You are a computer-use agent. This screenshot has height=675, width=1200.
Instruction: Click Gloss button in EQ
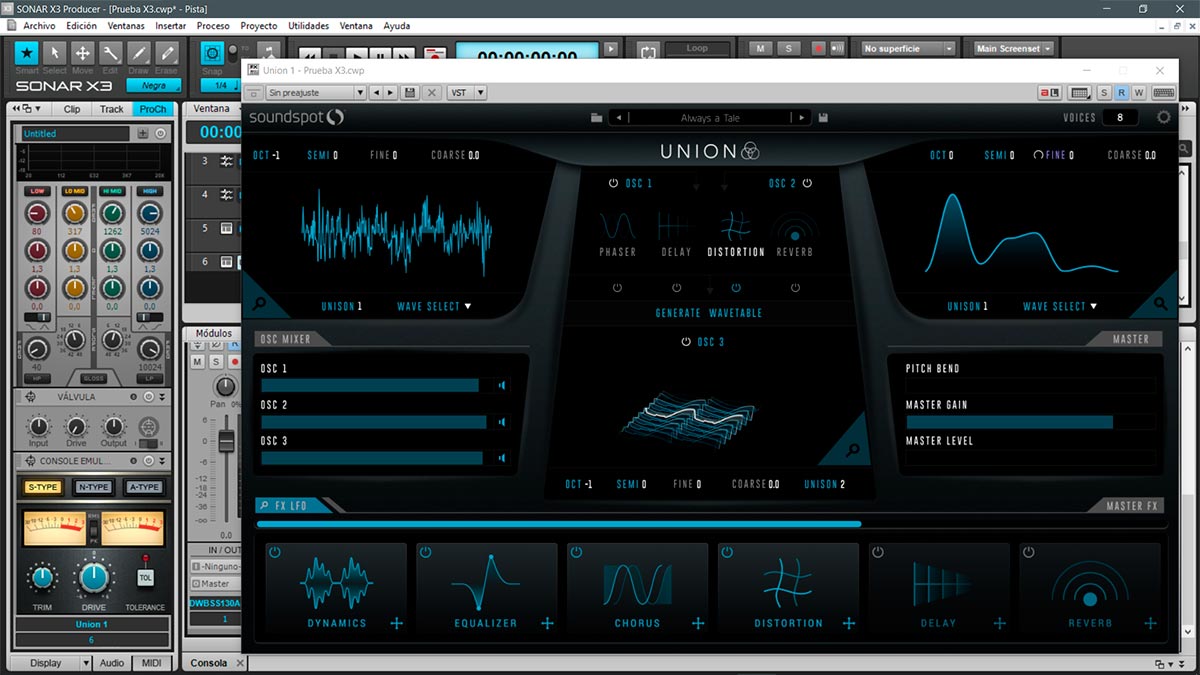[95, 380]
